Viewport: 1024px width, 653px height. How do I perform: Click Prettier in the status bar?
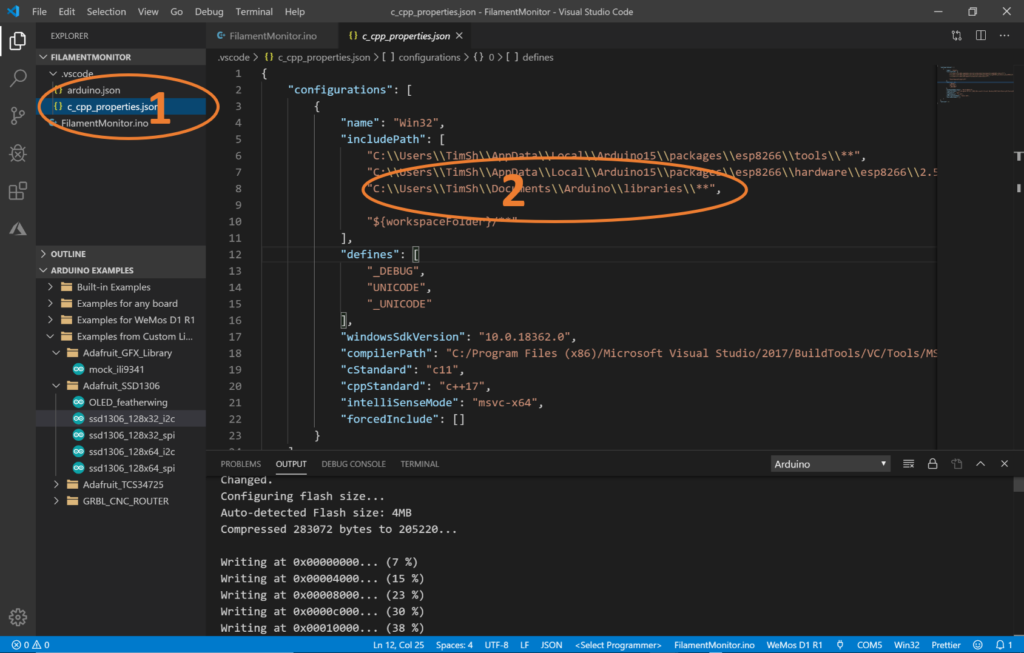pos(946,645)
